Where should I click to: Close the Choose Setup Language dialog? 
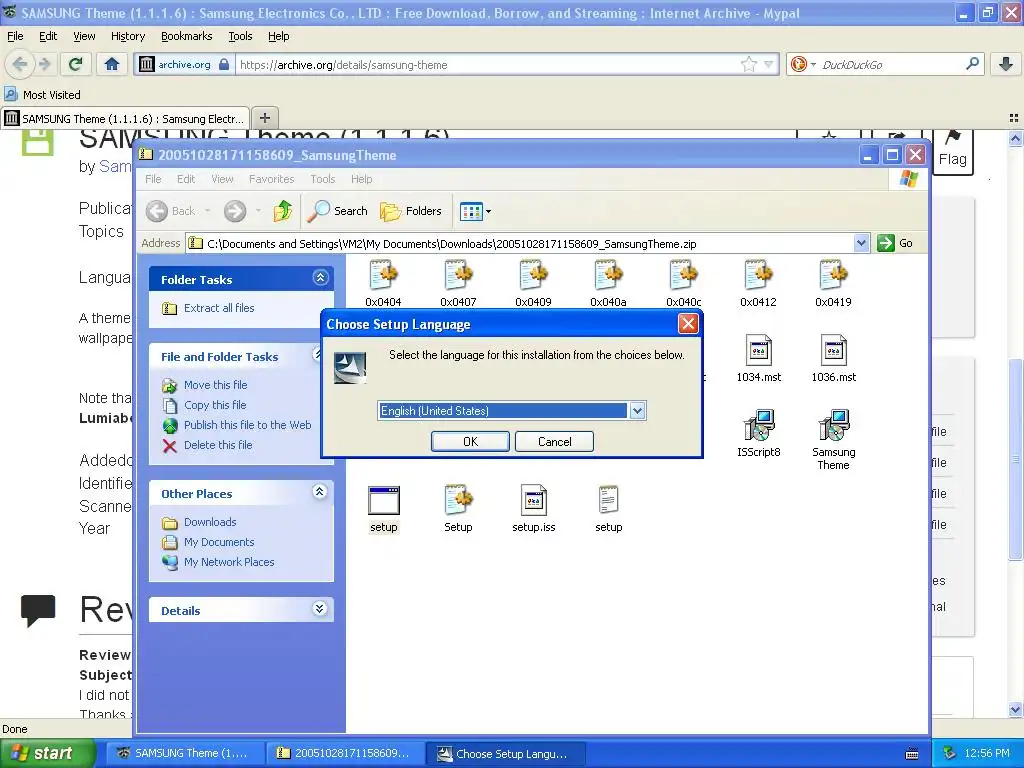(688, 324)
